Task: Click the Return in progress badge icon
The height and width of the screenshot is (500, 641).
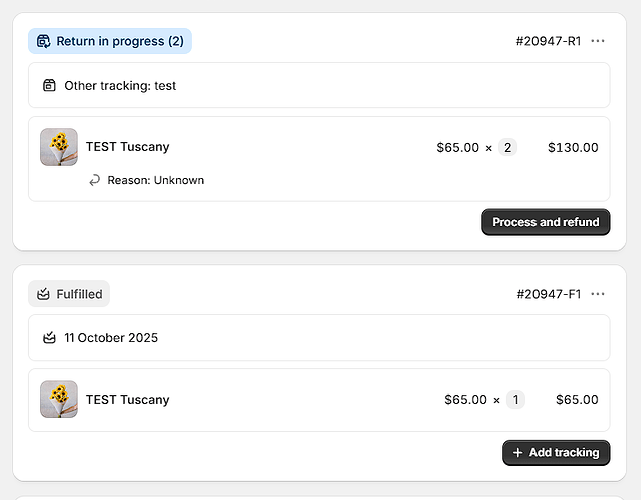Action: coord(43,41)
